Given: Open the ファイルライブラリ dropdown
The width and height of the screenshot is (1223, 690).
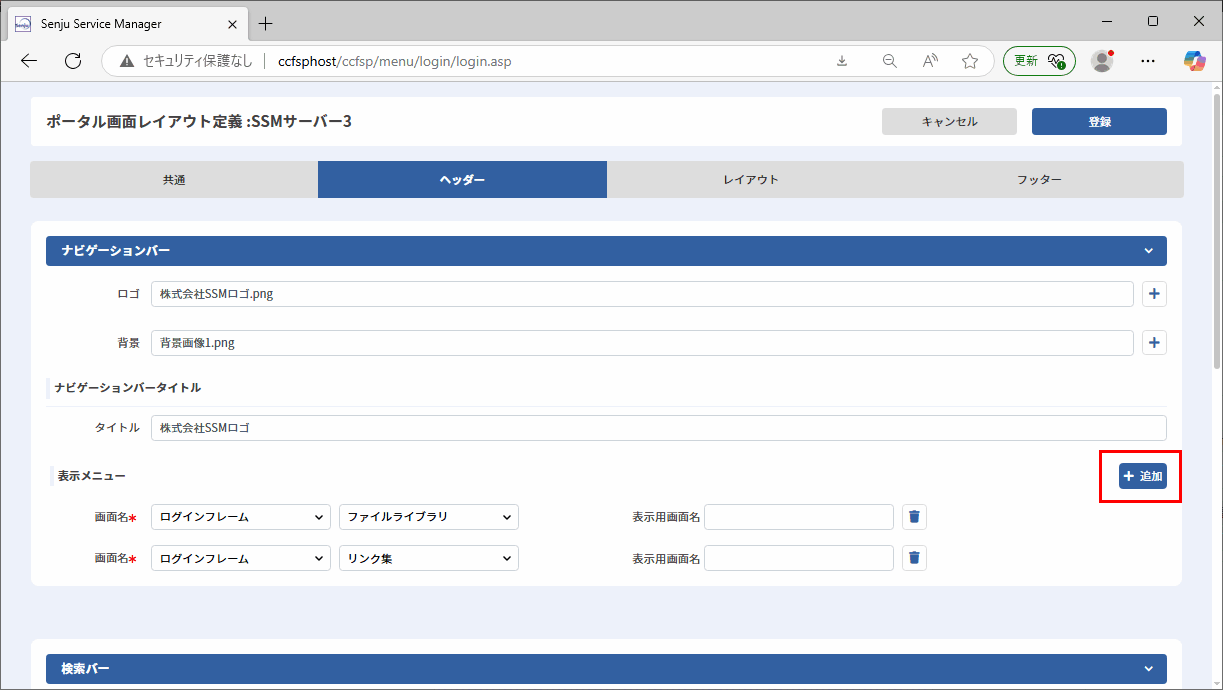Looking at the screenshot, I should 429,517.
